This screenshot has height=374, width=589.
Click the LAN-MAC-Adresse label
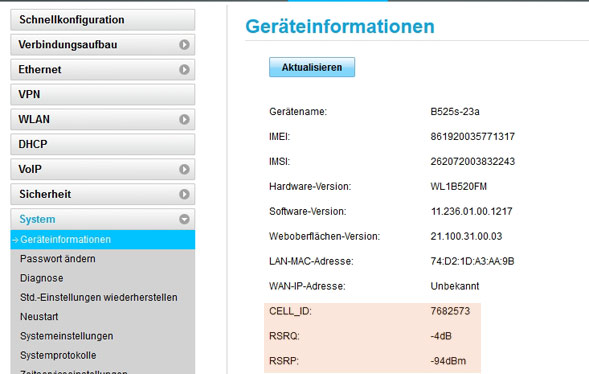point(311,261)
